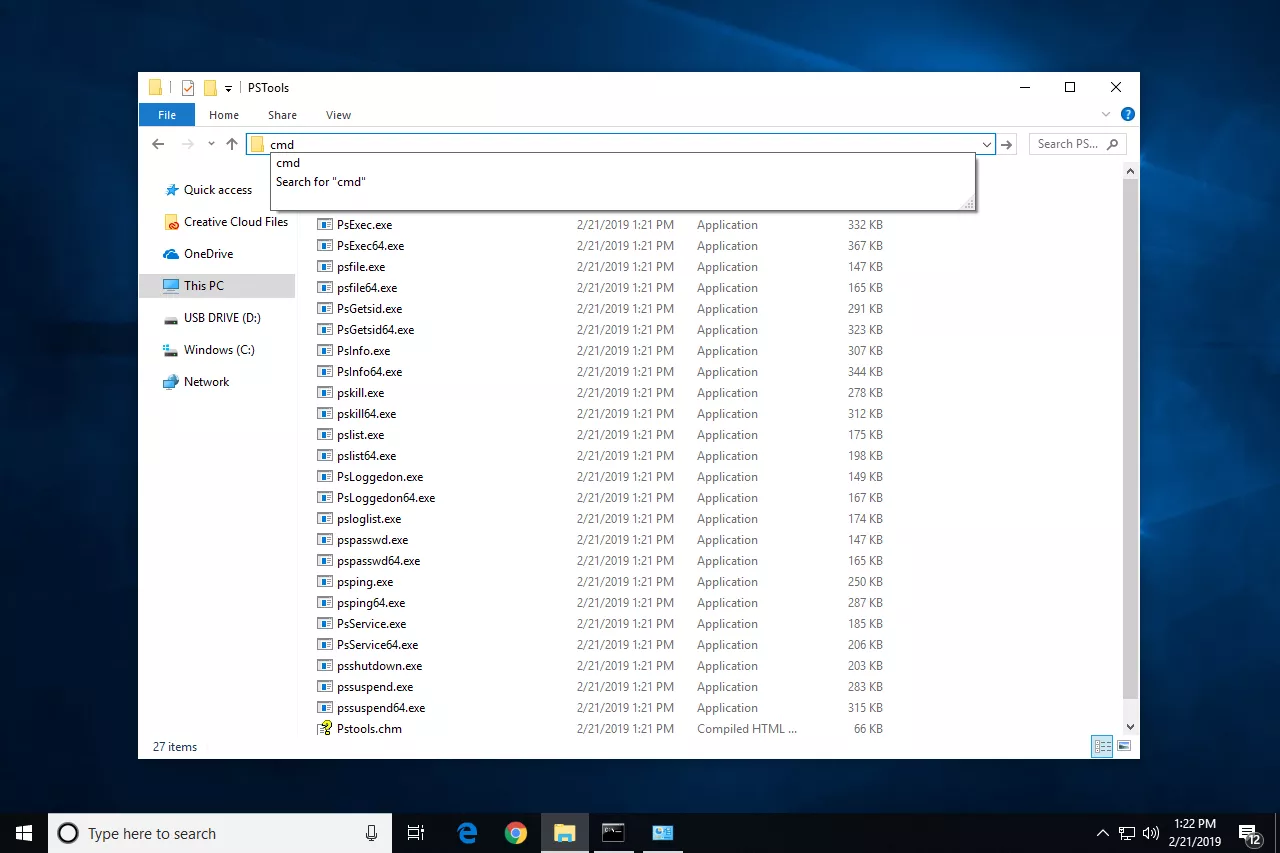
Task: Select the file name pskill64.exe
Action: pyautogui.click(x=366, y=414)
